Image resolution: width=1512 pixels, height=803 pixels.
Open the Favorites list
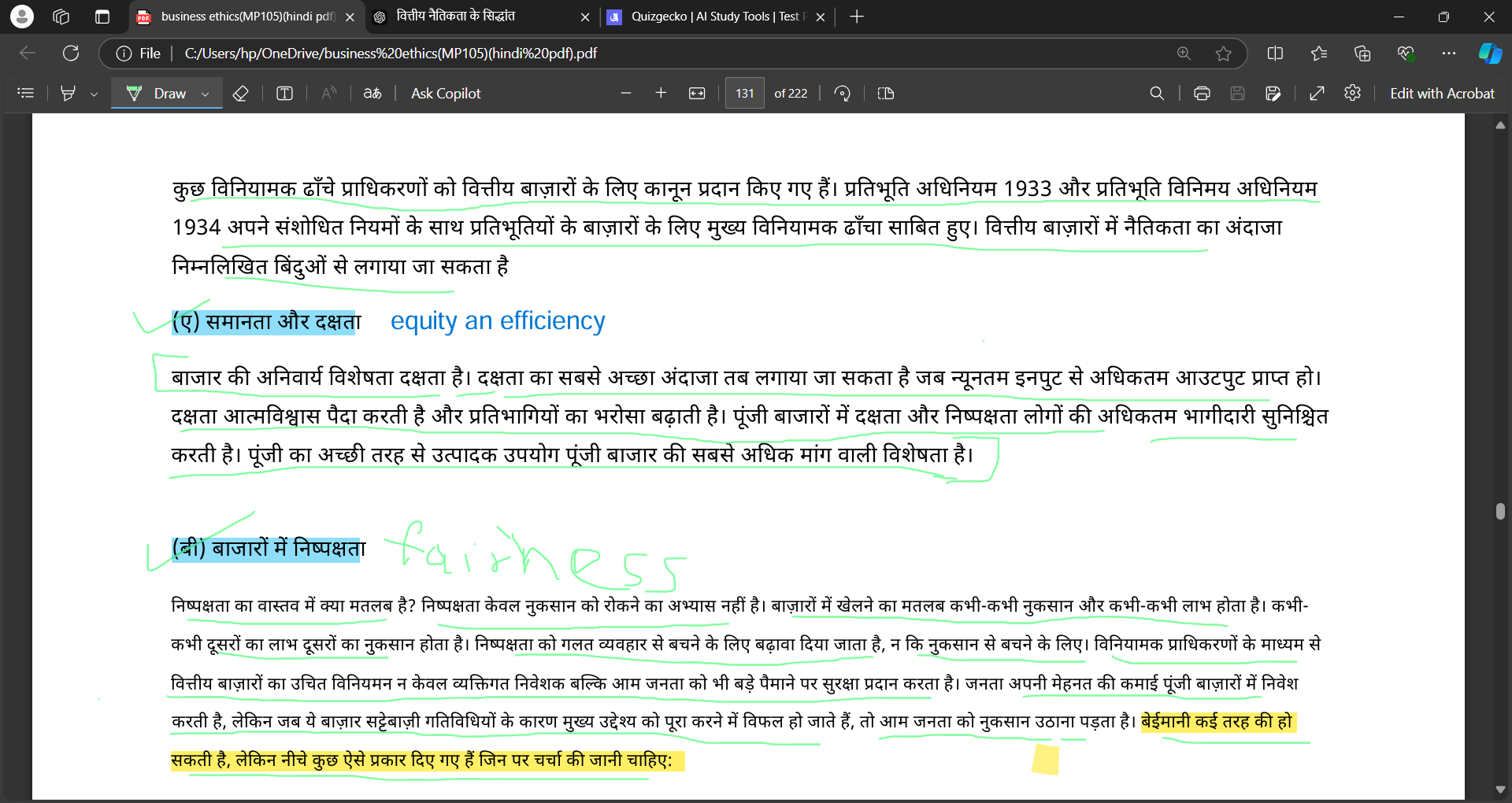click(x=1319, y=54)
